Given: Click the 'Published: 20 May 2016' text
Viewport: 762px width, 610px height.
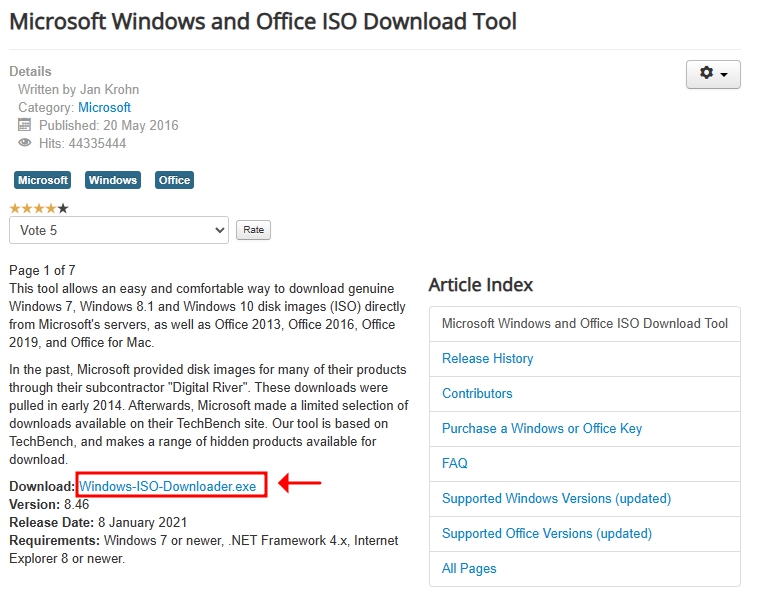Looking at the screenshot, I should tap(109, 125).
